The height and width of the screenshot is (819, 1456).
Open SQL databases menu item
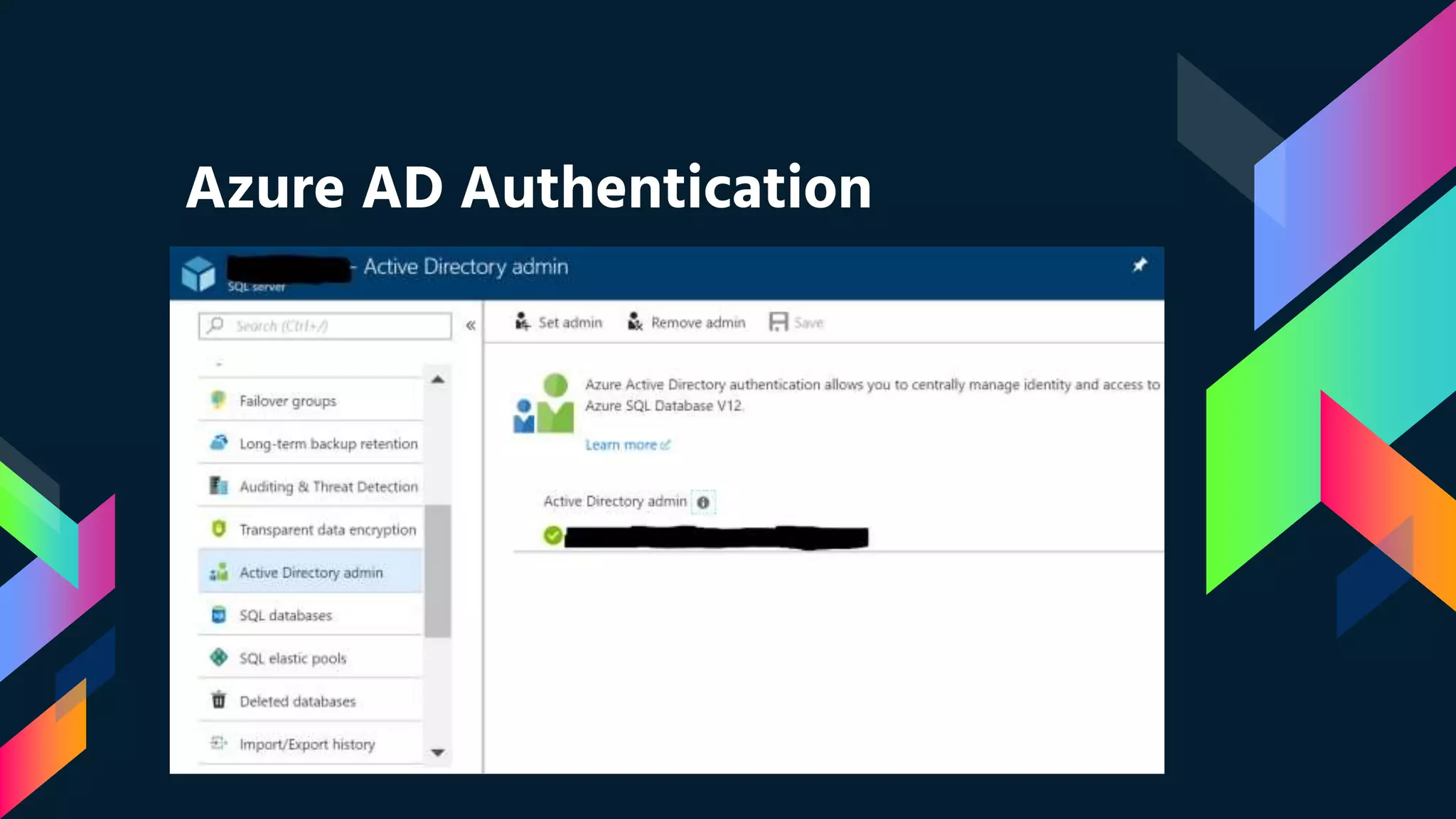(311, 616)
